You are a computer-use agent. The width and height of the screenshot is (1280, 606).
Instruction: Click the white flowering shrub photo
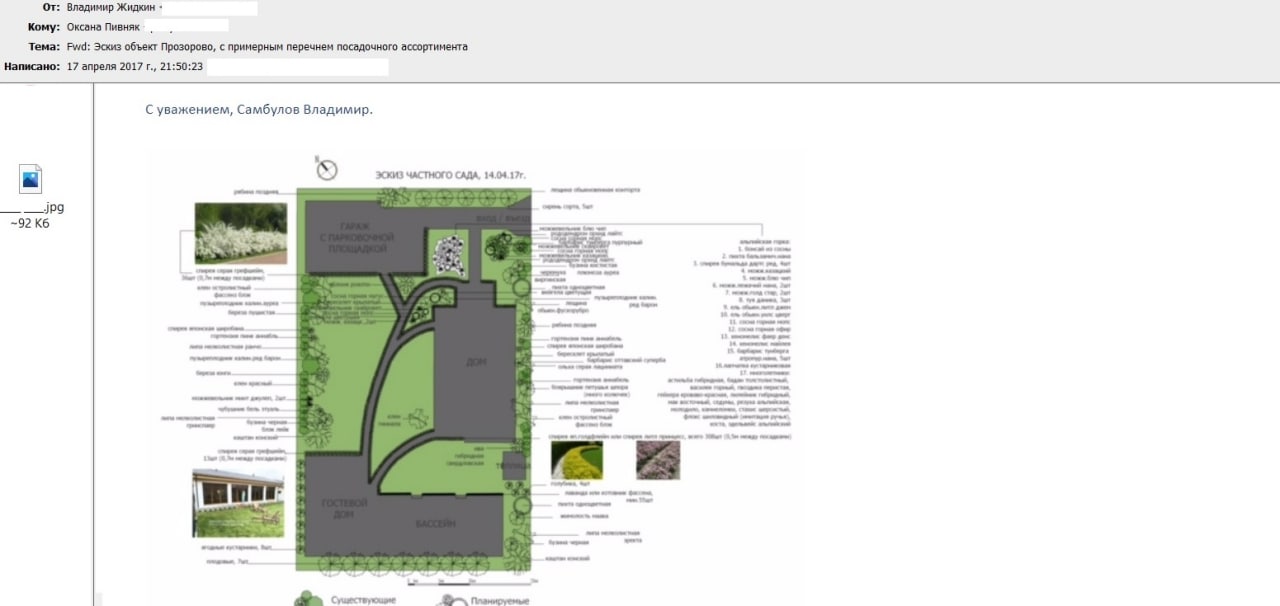point(240,234)
